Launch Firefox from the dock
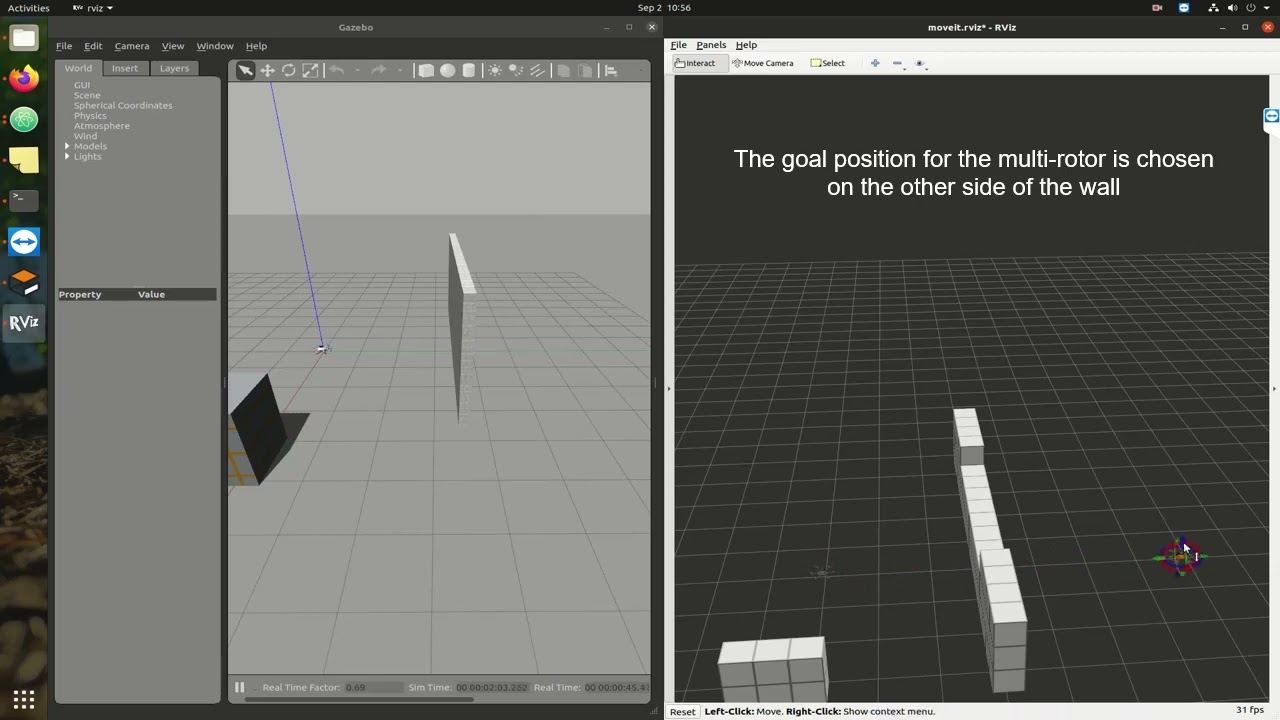The image size is (1280, 720). [x=24, y=79]
